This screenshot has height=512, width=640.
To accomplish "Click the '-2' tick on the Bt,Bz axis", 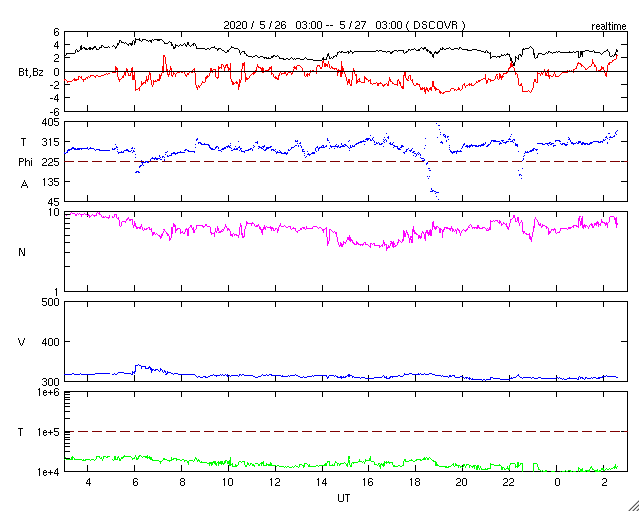I will [54, 84].
